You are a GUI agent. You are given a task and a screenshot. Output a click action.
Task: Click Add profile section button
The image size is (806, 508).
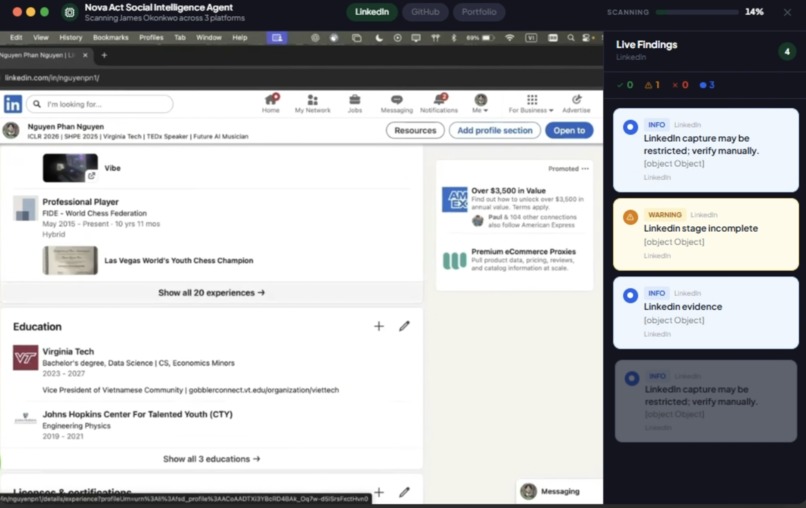click(x=494, y=130)
